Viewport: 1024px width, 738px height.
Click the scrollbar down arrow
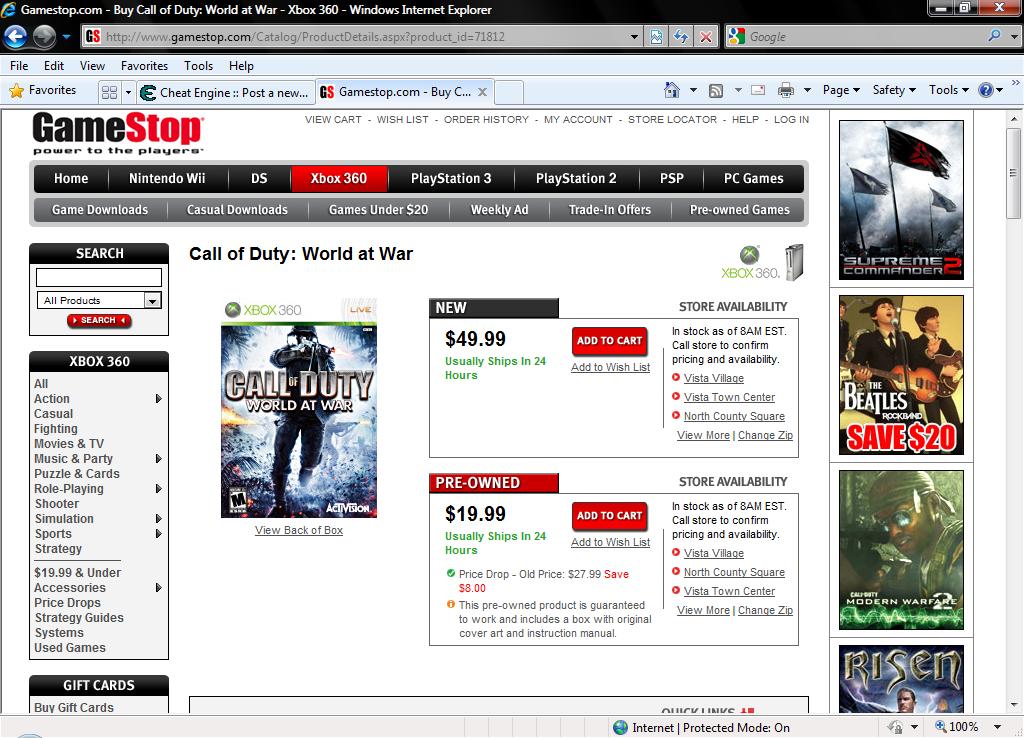coord(1013,705)
